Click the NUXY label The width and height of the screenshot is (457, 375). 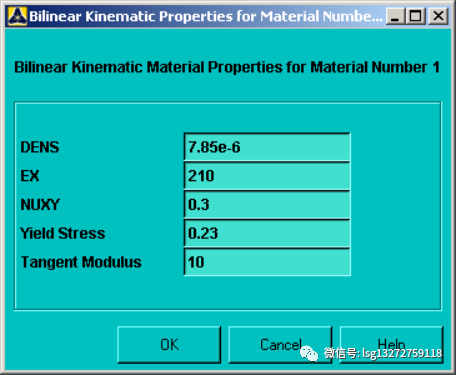[x=40, y=204]
